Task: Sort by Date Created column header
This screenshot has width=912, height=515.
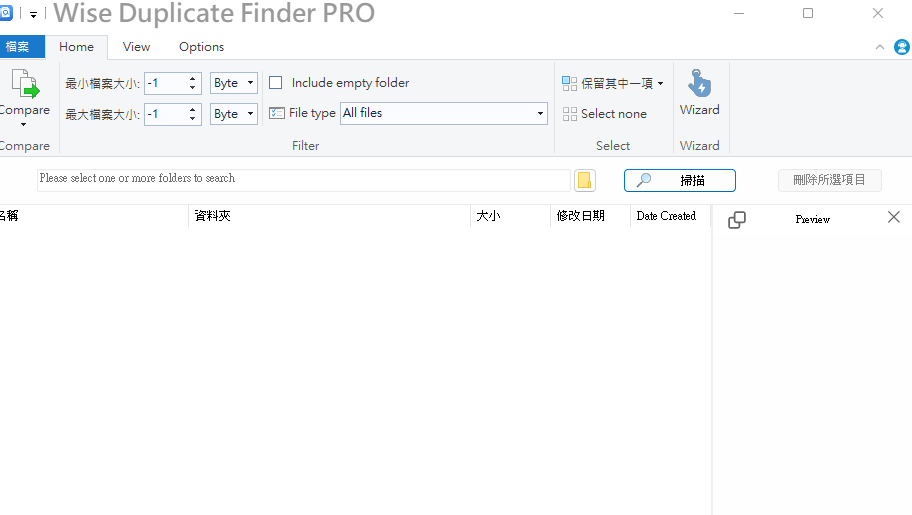Action: (x=671, y=216)
